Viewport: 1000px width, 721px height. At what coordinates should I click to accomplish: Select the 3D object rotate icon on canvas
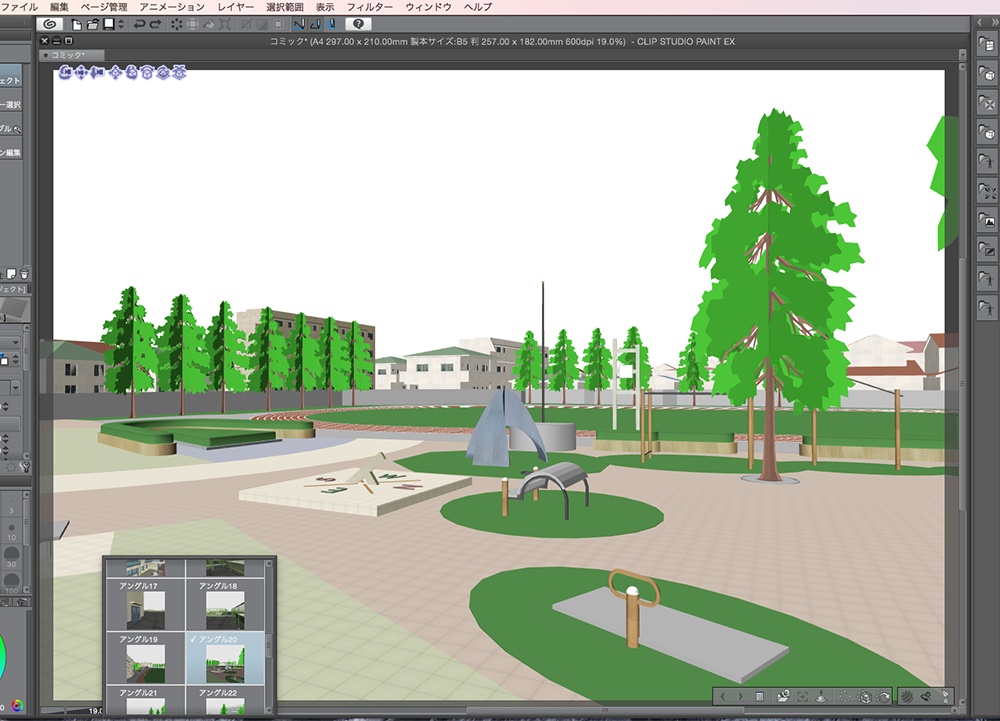(131, 73)
